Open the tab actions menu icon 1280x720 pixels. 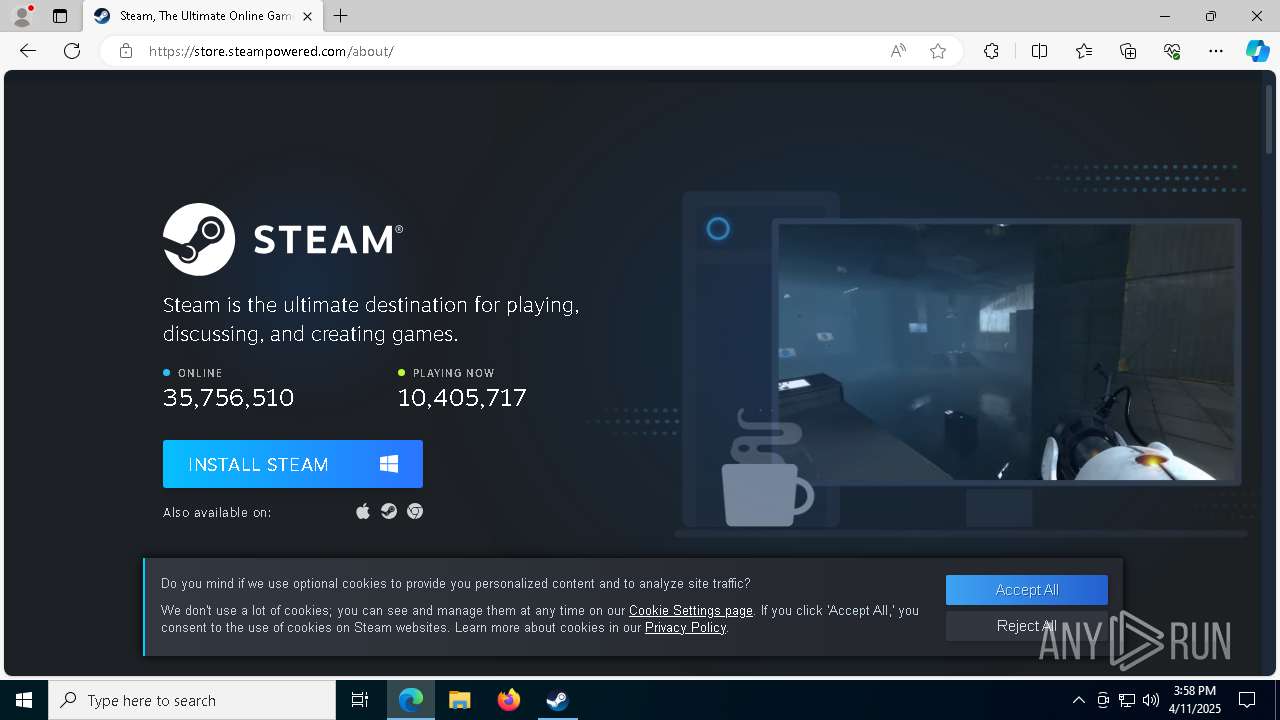click(60, 16)
